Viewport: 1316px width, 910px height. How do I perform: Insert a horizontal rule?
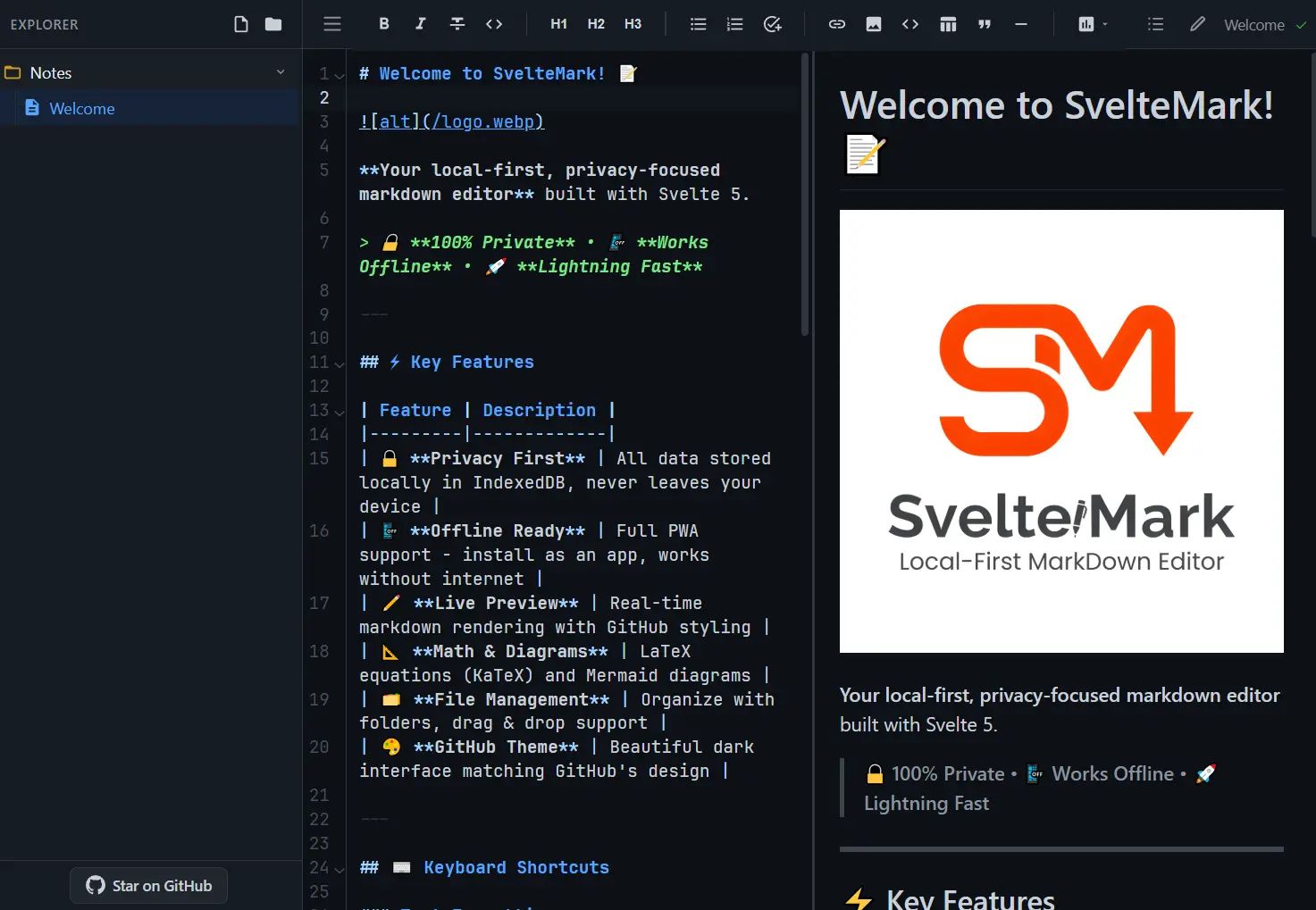(1021, 24)
